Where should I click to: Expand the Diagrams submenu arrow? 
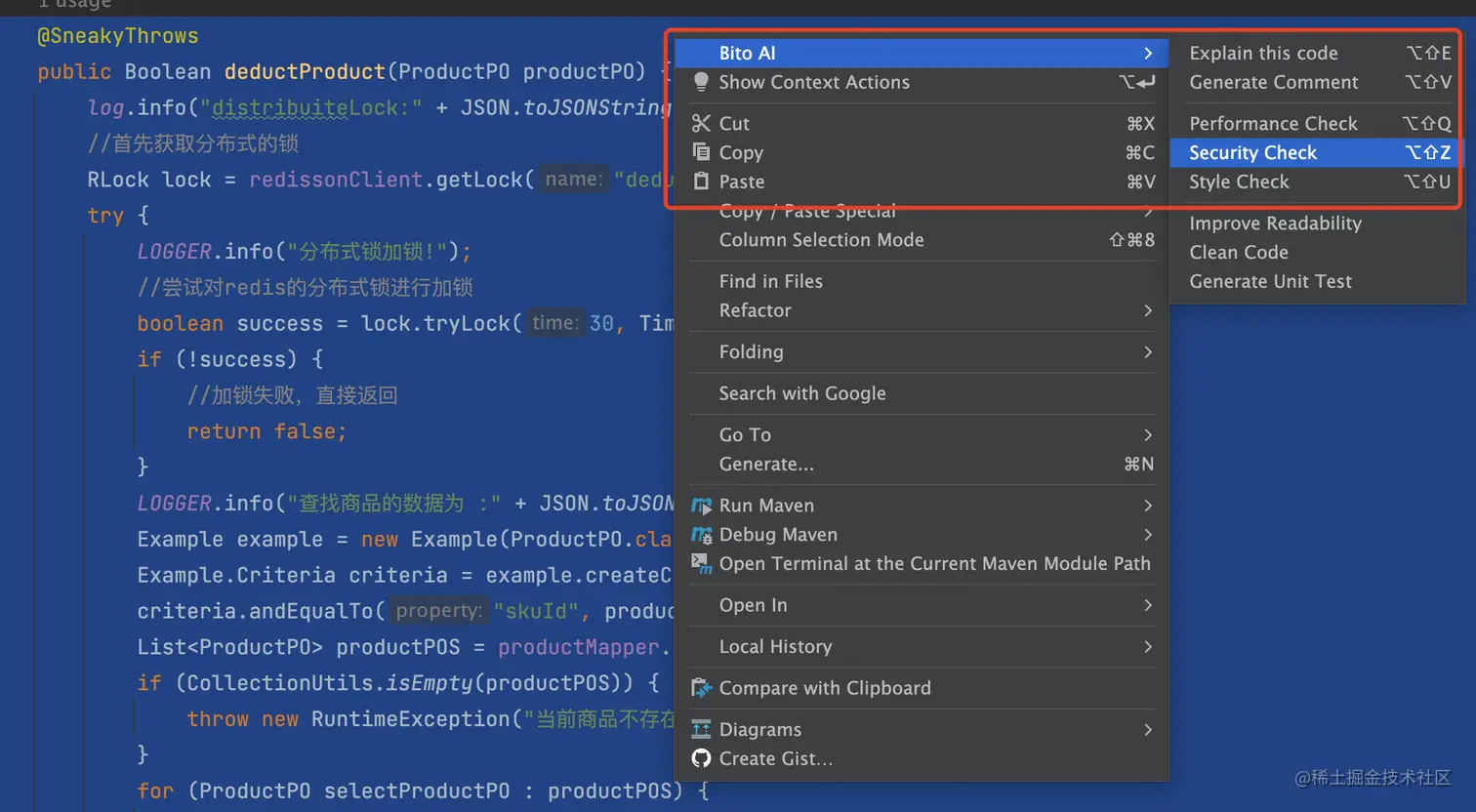click(x=1148, y=729)
